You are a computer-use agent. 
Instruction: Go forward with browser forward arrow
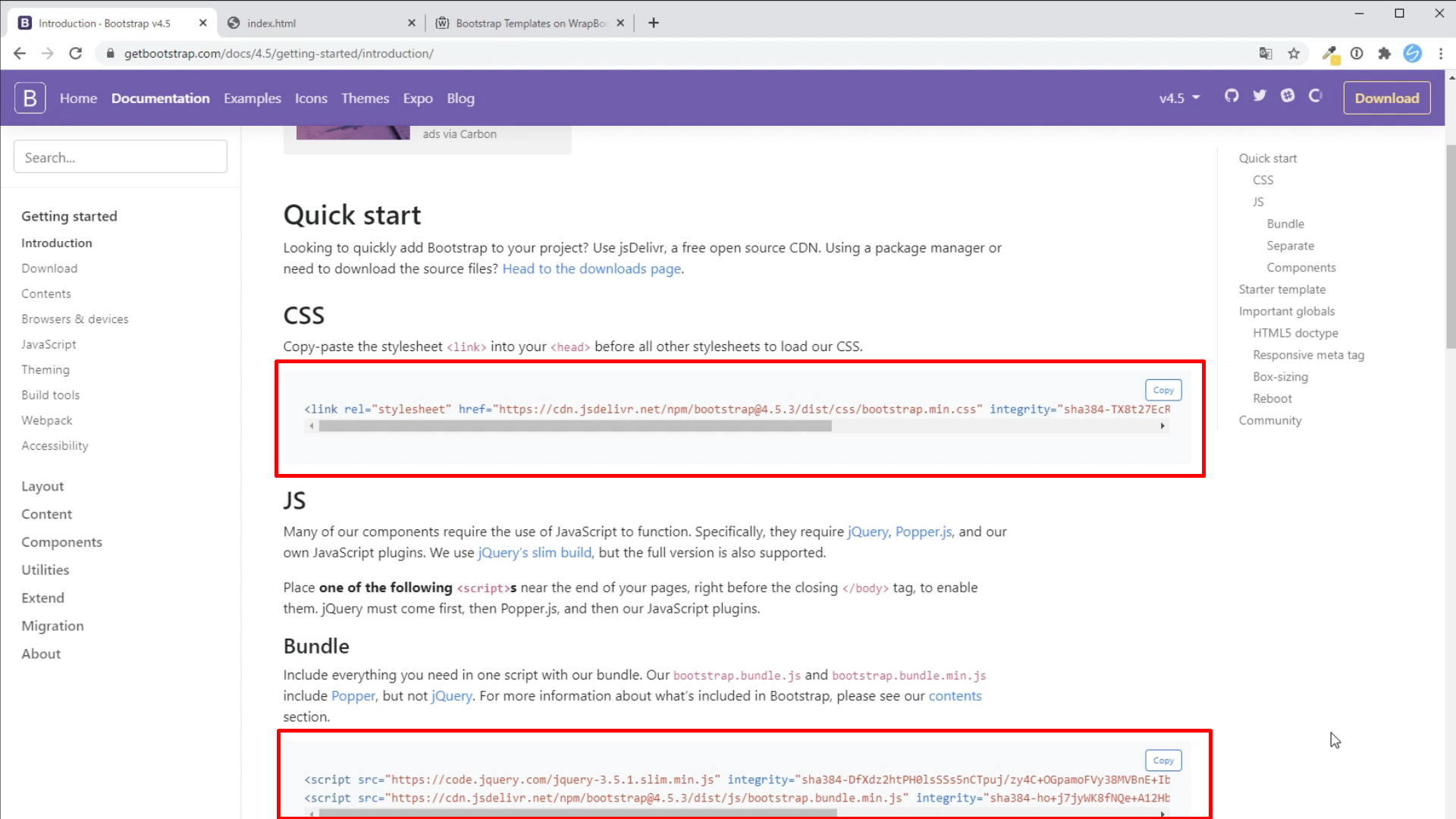[47, 53]
